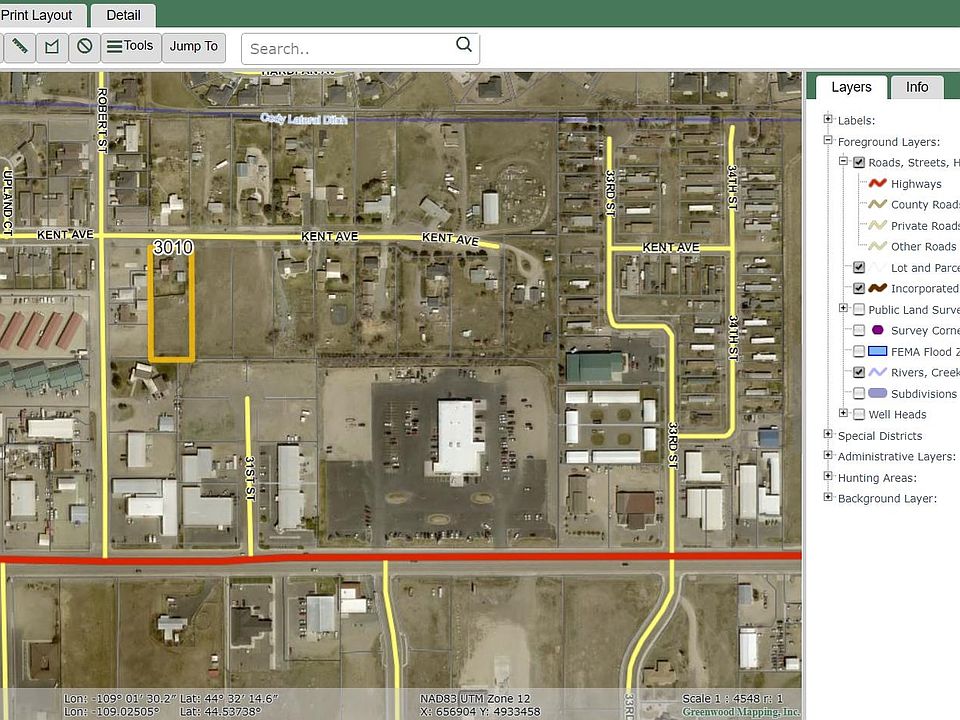Select the area measurement polygon tool
Screen dimensions: 960x720
click(x=52, y=47)
